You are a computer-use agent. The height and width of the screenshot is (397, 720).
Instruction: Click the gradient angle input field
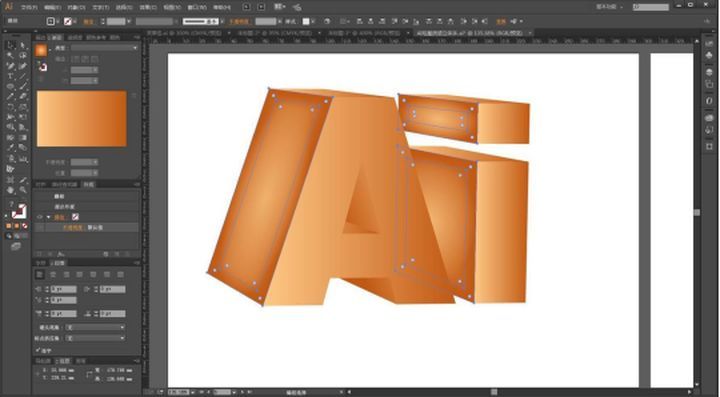click(x=83, y=70)
